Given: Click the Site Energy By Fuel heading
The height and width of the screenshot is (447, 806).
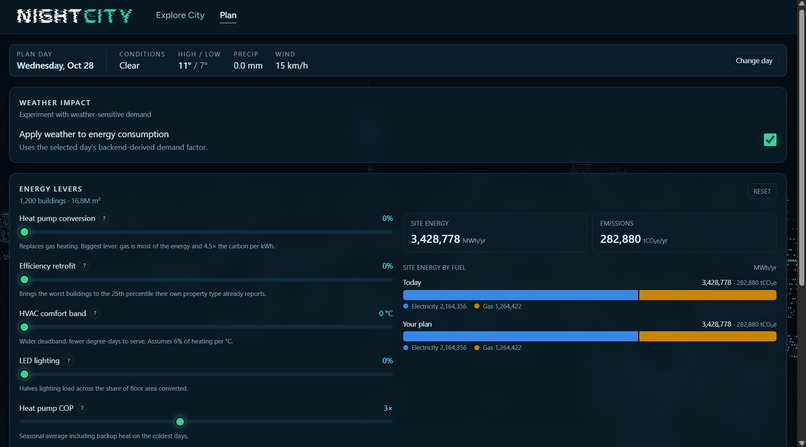Looking at the screenshot, I should [x=434, y=268].
